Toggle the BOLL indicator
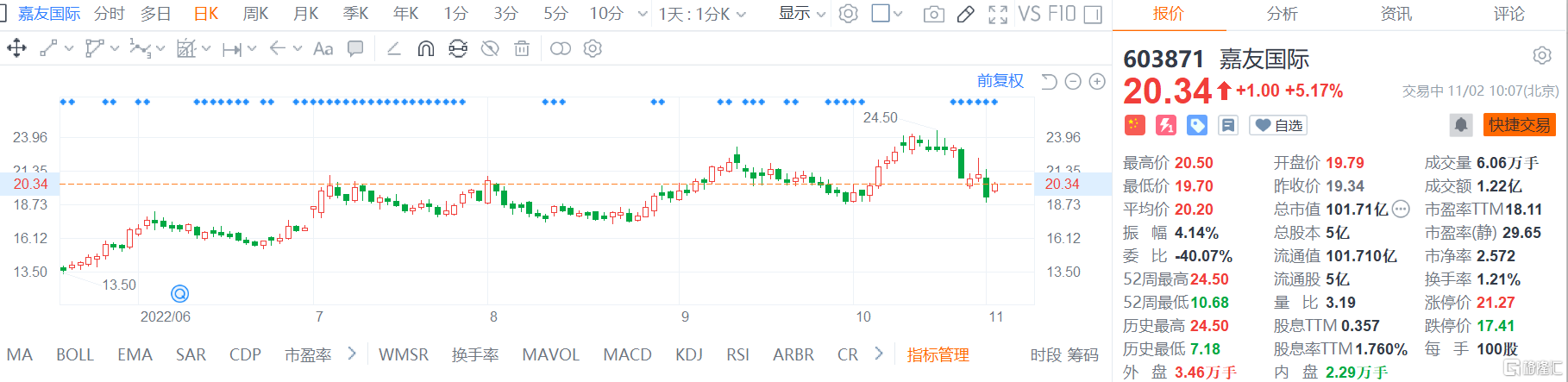The width and height of the screenshot is (1568, 382). [75, 354]
